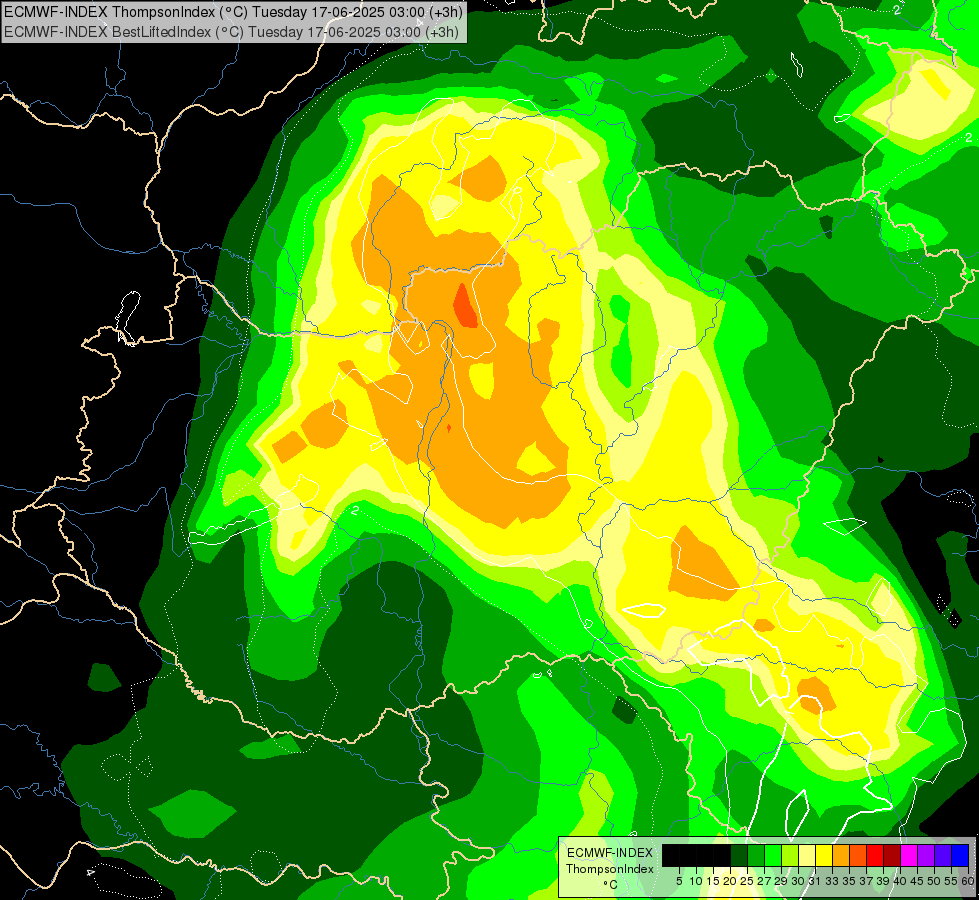Click the legend tick value '50'
This screenshot has width=979, height=900.
coord(934,881)
